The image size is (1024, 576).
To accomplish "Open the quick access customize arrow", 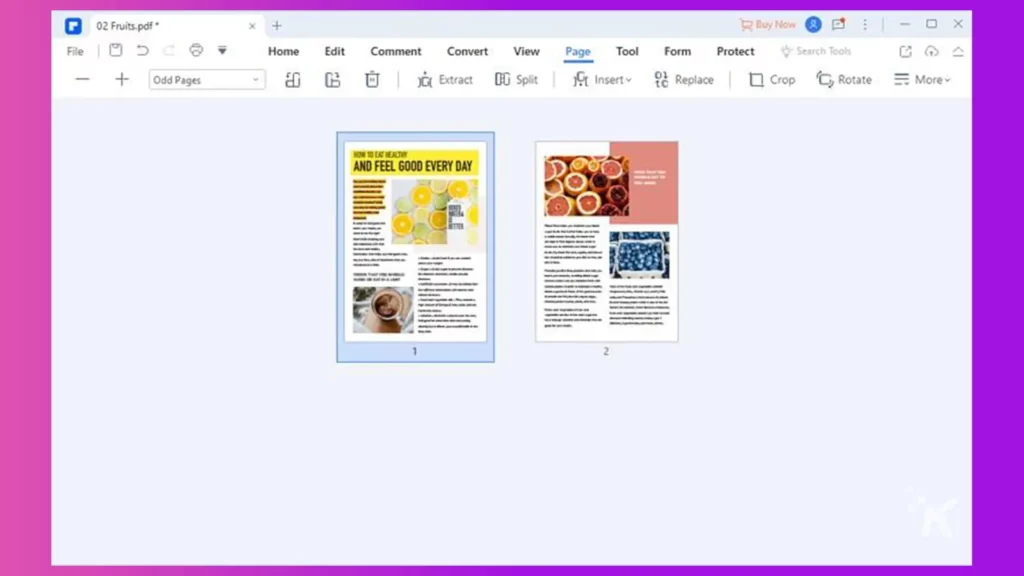I will [222, 50].
